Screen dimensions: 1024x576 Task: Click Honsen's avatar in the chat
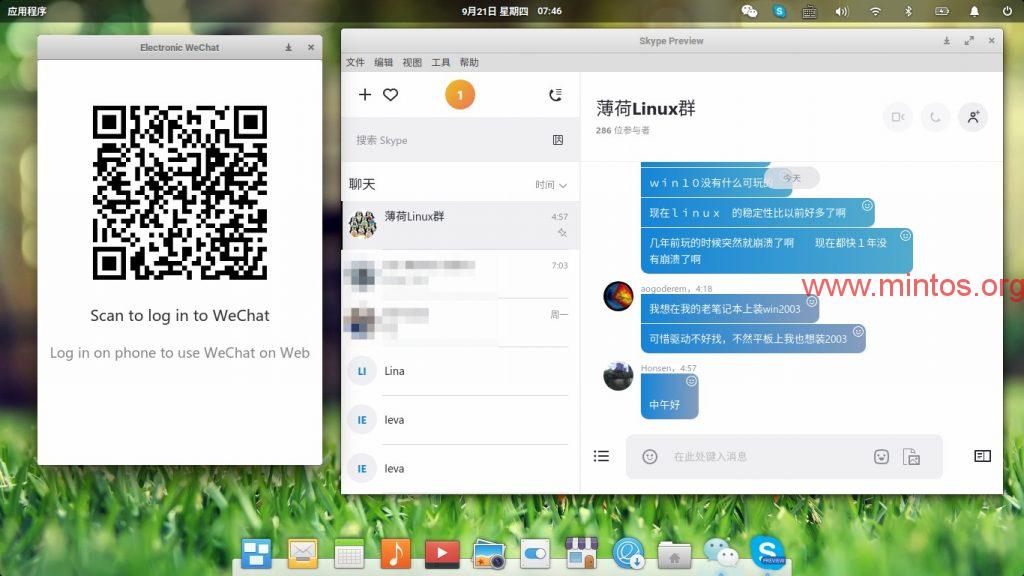(618, 376)
